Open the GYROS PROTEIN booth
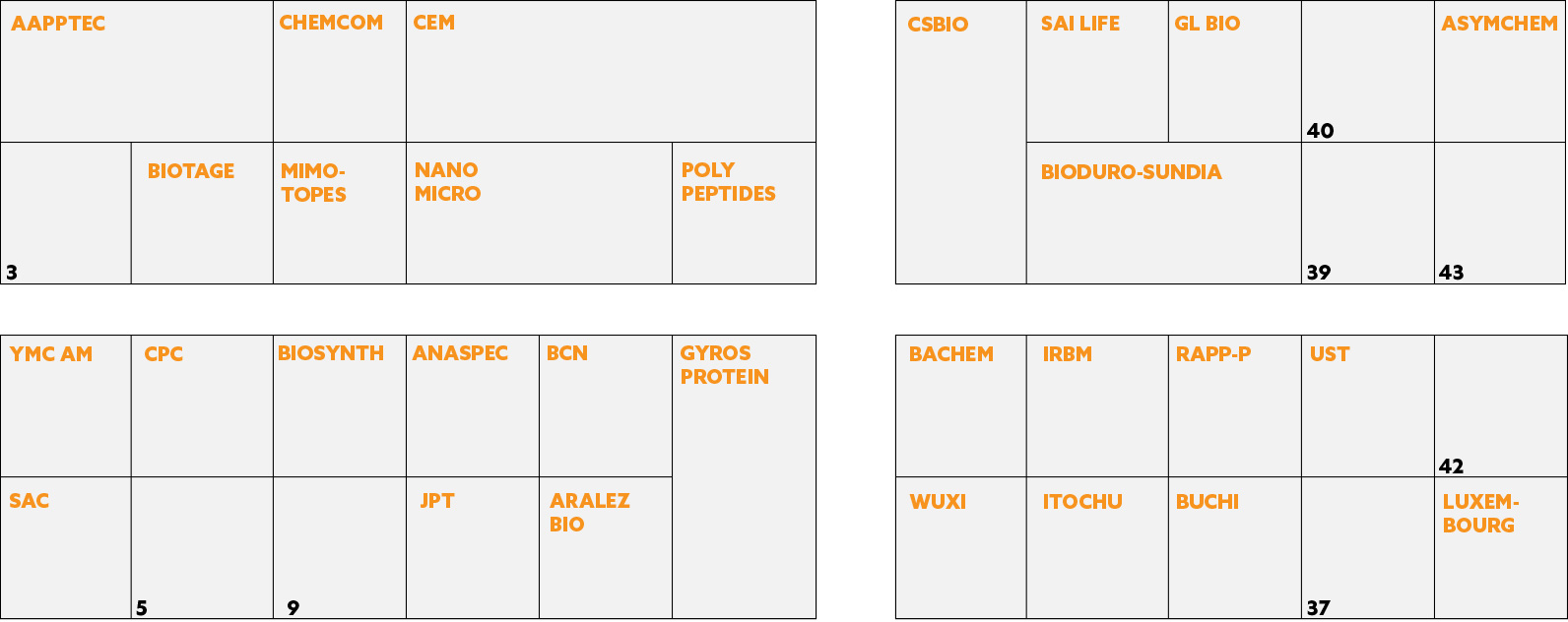 pos(744,477)
